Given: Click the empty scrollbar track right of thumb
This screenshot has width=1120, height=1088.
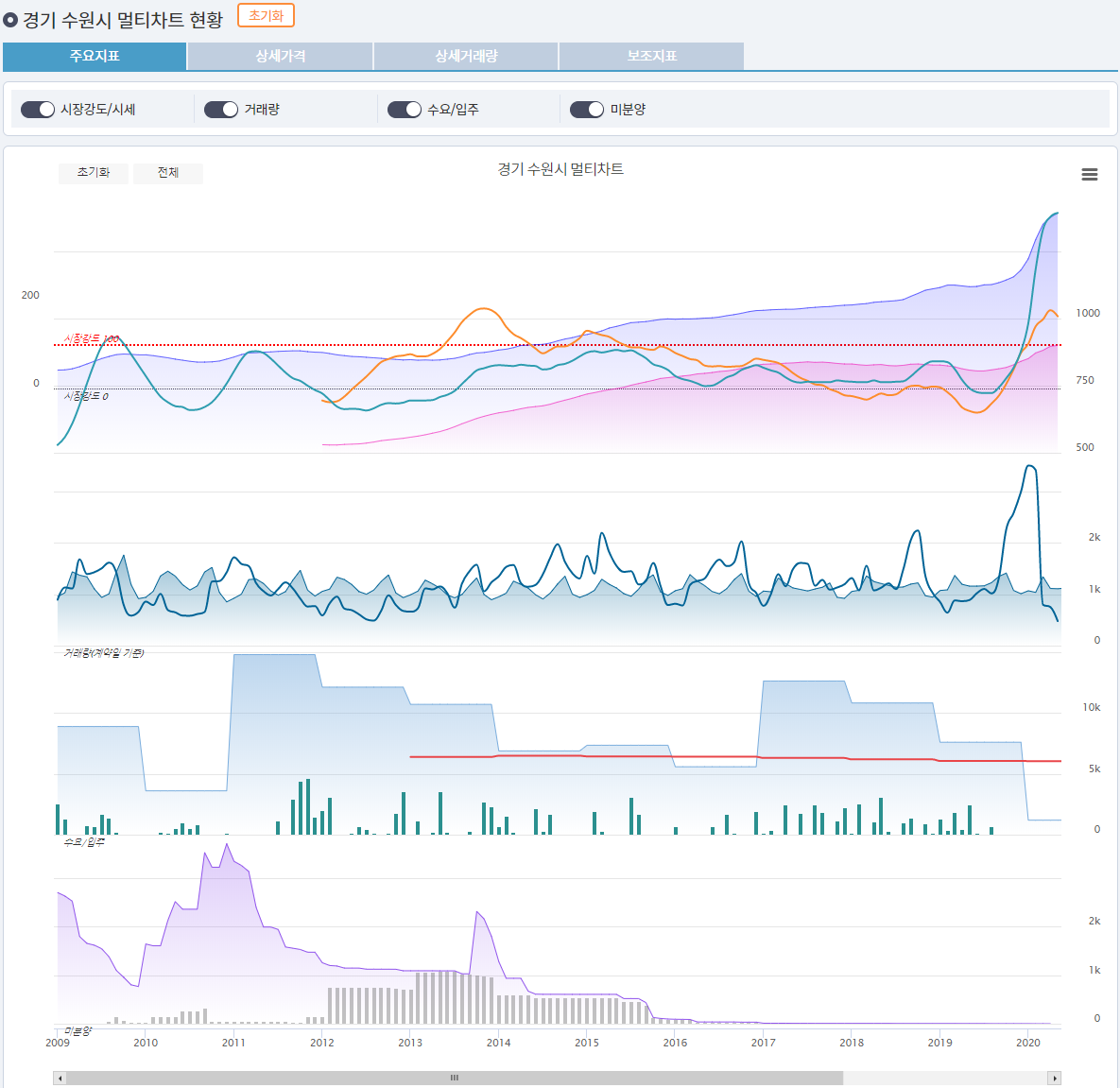Looking at the screenshot, I should 945,1079.
